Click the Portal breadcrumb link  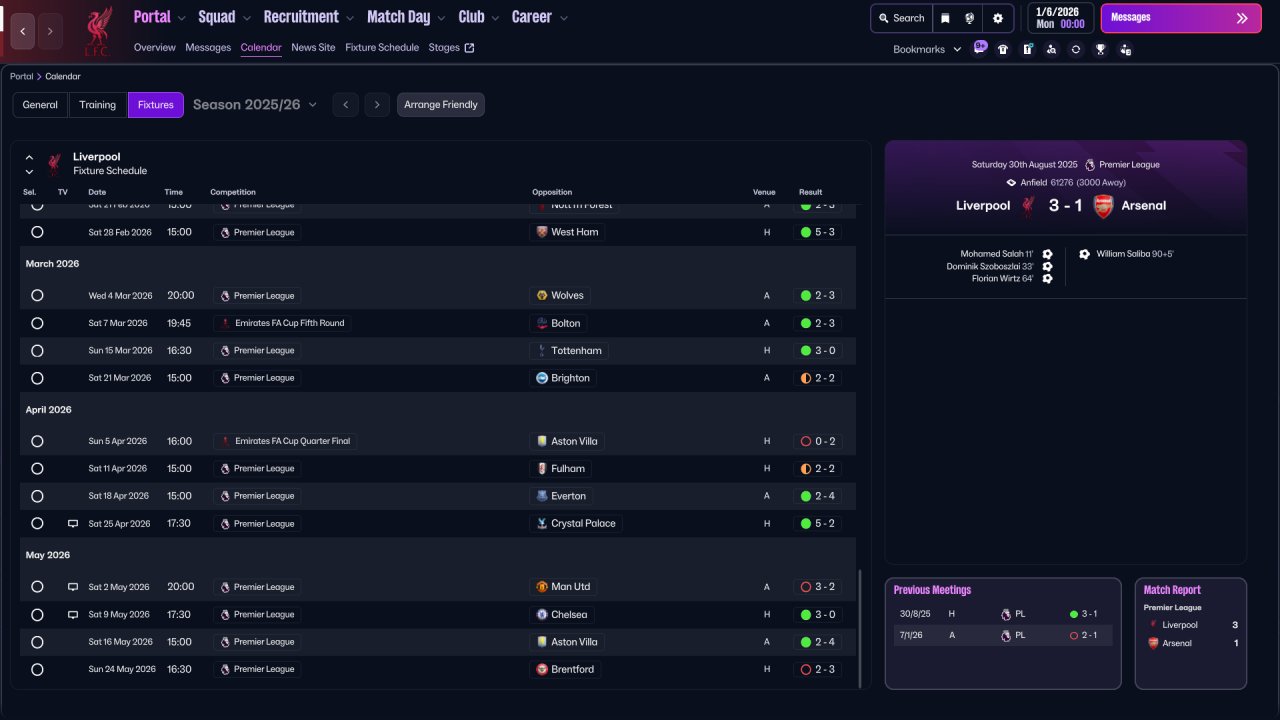pos(21,77)
